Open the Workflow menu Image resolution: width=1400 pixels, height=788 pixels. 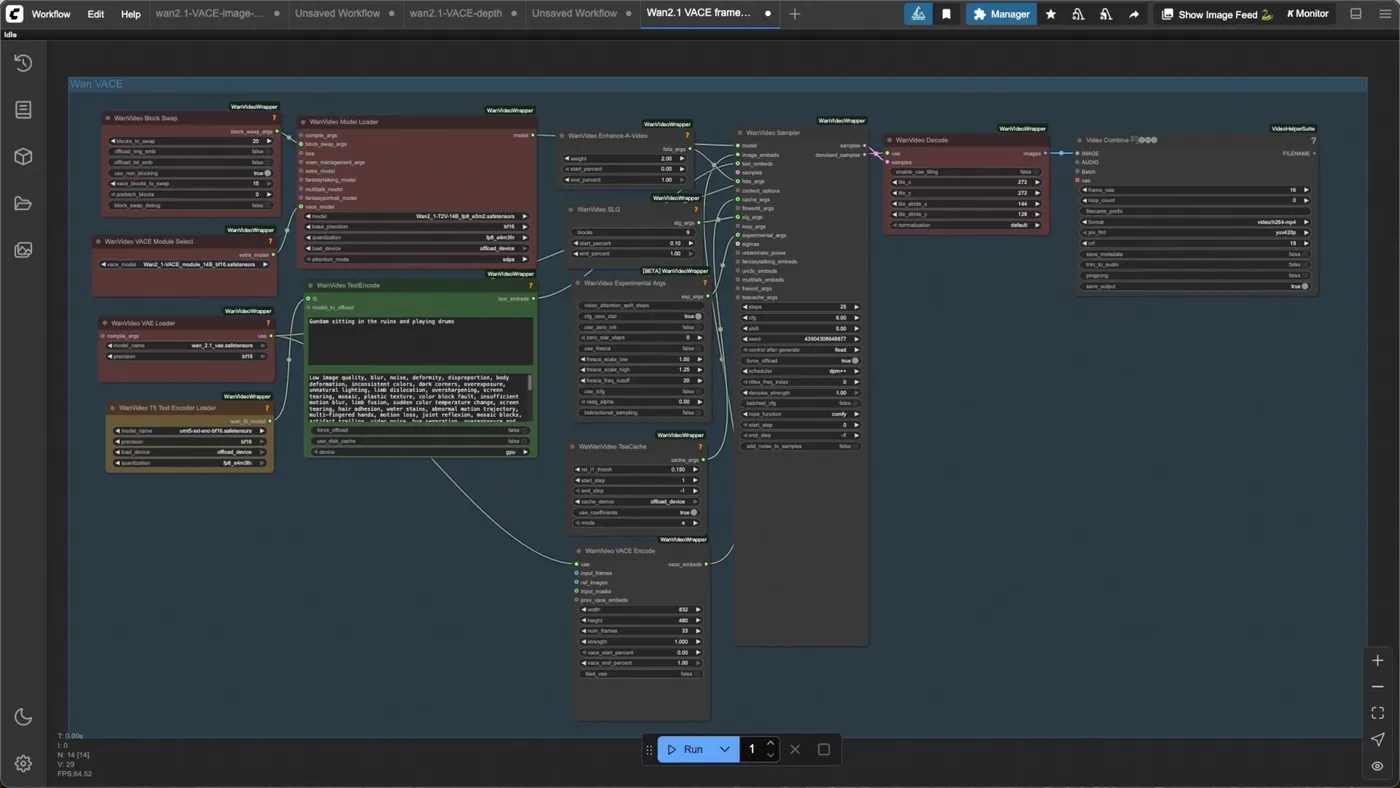[x=51, y=14]
